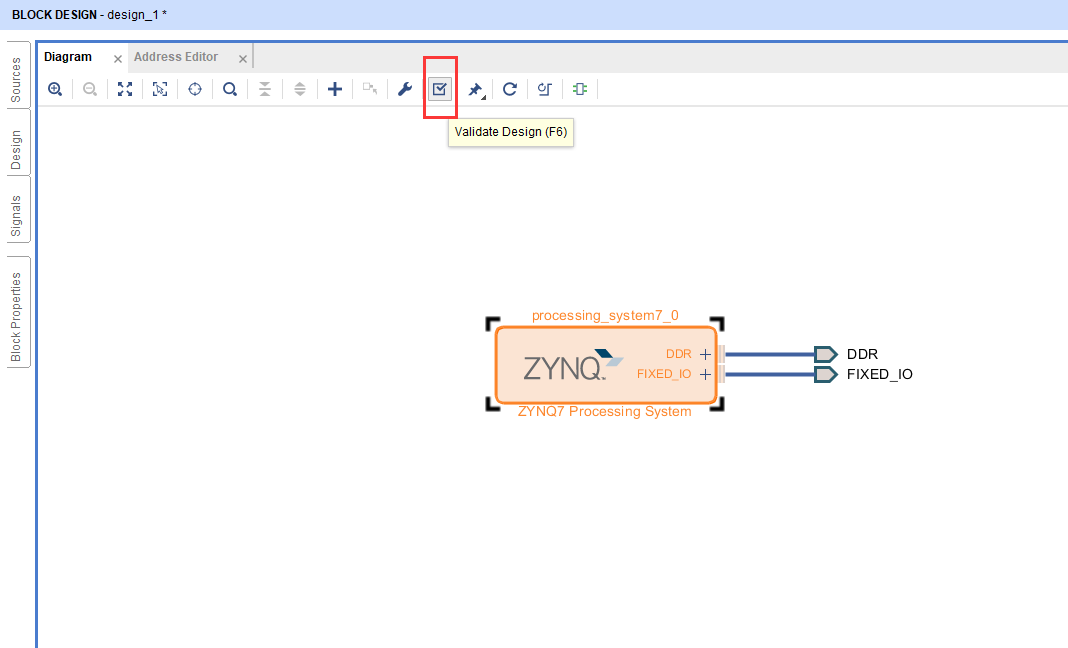
Task: Click the FIXED_IO external port label
Action: tap(879, 374)
